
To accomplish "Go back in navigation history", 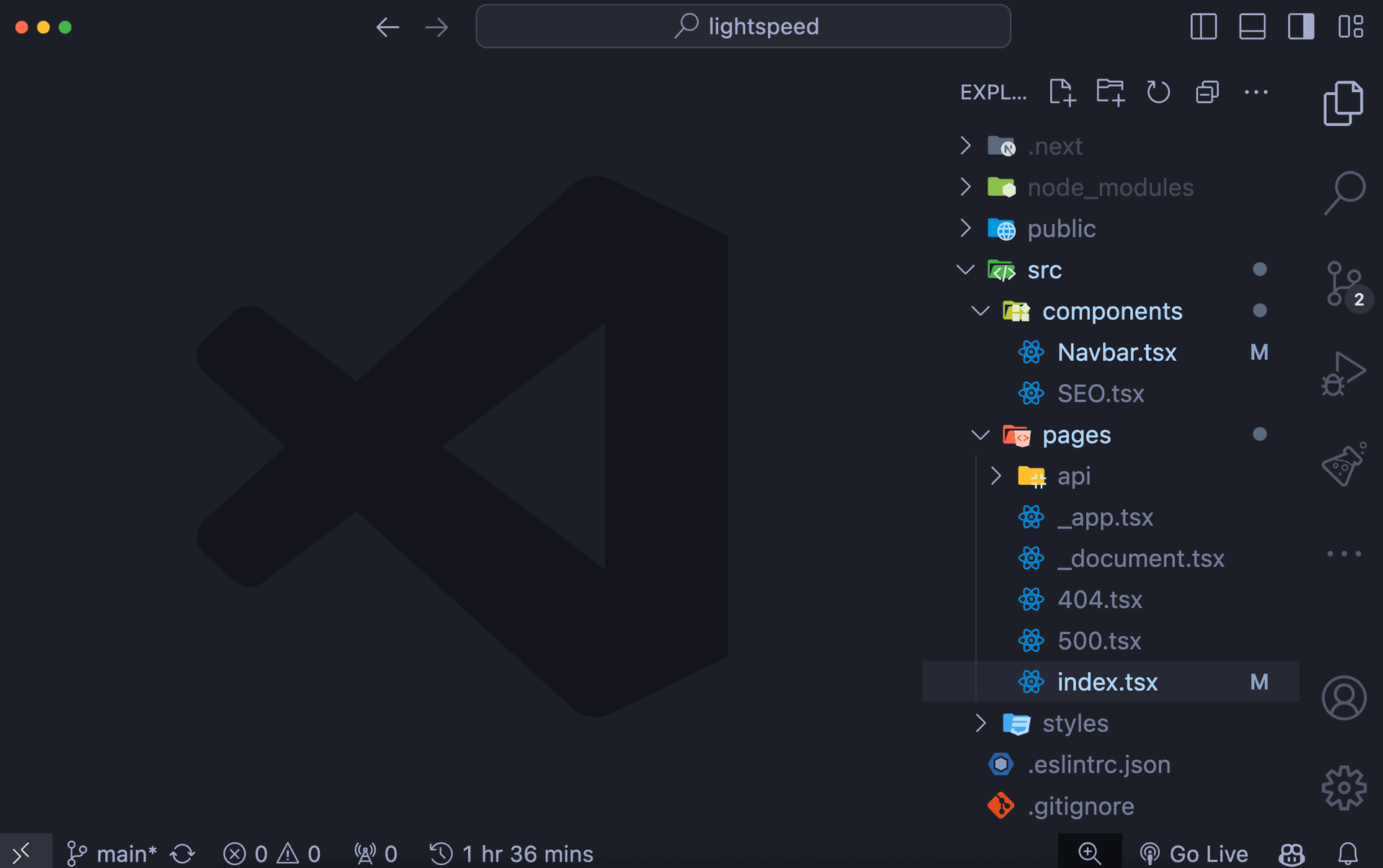I will [388, 27].
